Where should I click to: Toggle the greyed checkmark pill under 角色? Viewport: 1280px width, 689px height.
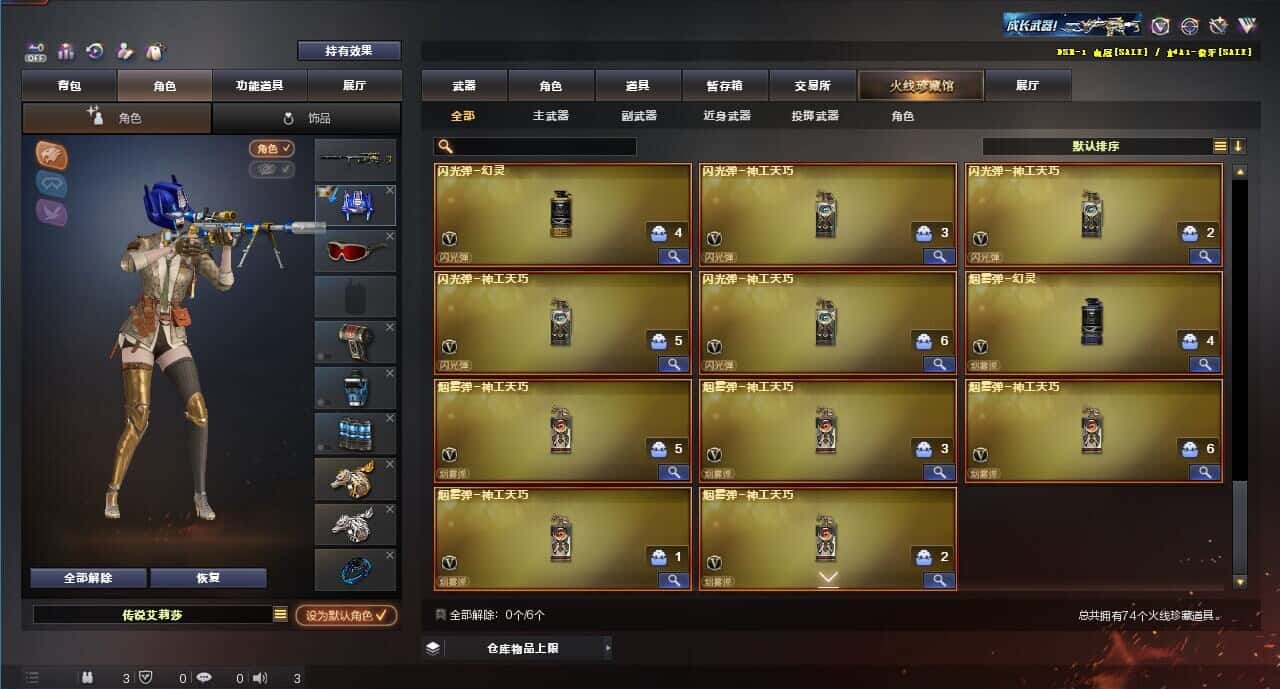[272, 169]
